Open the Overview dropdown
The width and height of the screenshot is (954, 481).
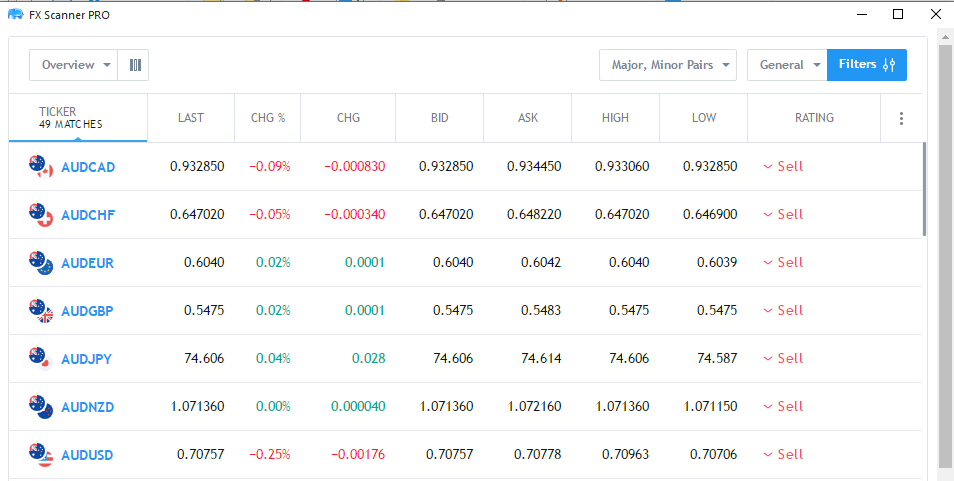pyautogui.click(x=74, y=65)
